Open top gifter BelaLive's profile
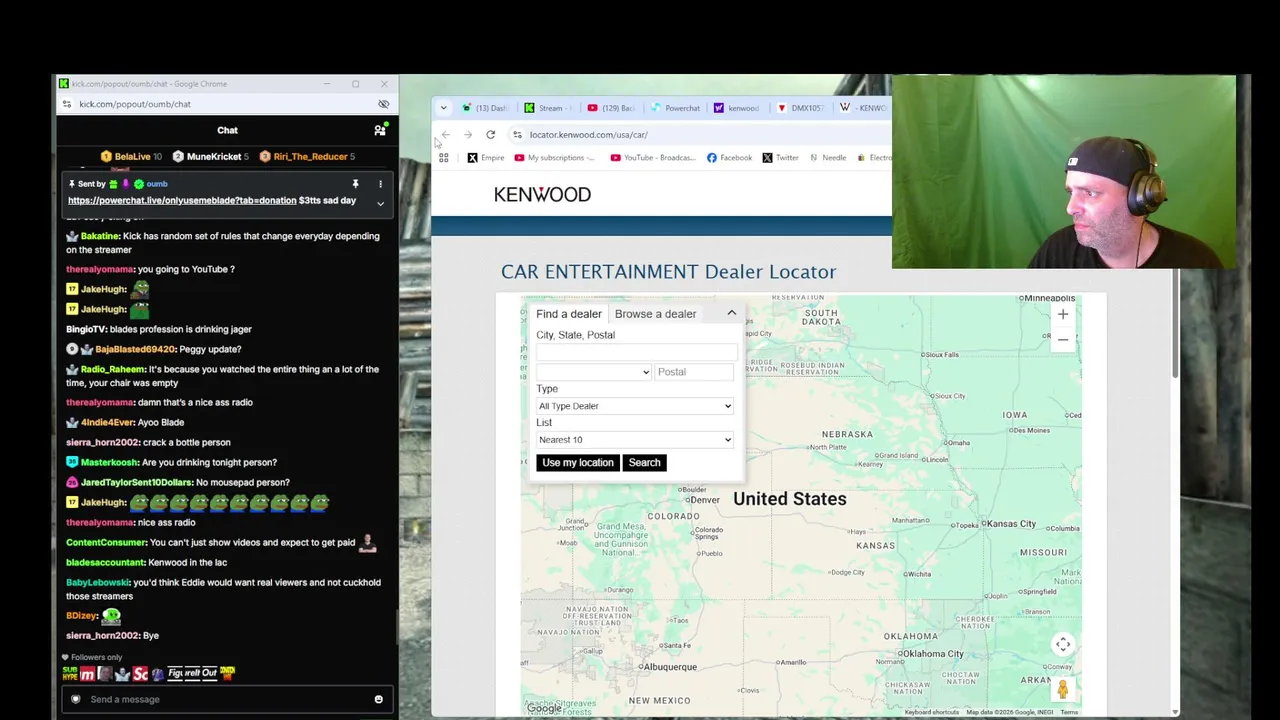 click(131, 156)
